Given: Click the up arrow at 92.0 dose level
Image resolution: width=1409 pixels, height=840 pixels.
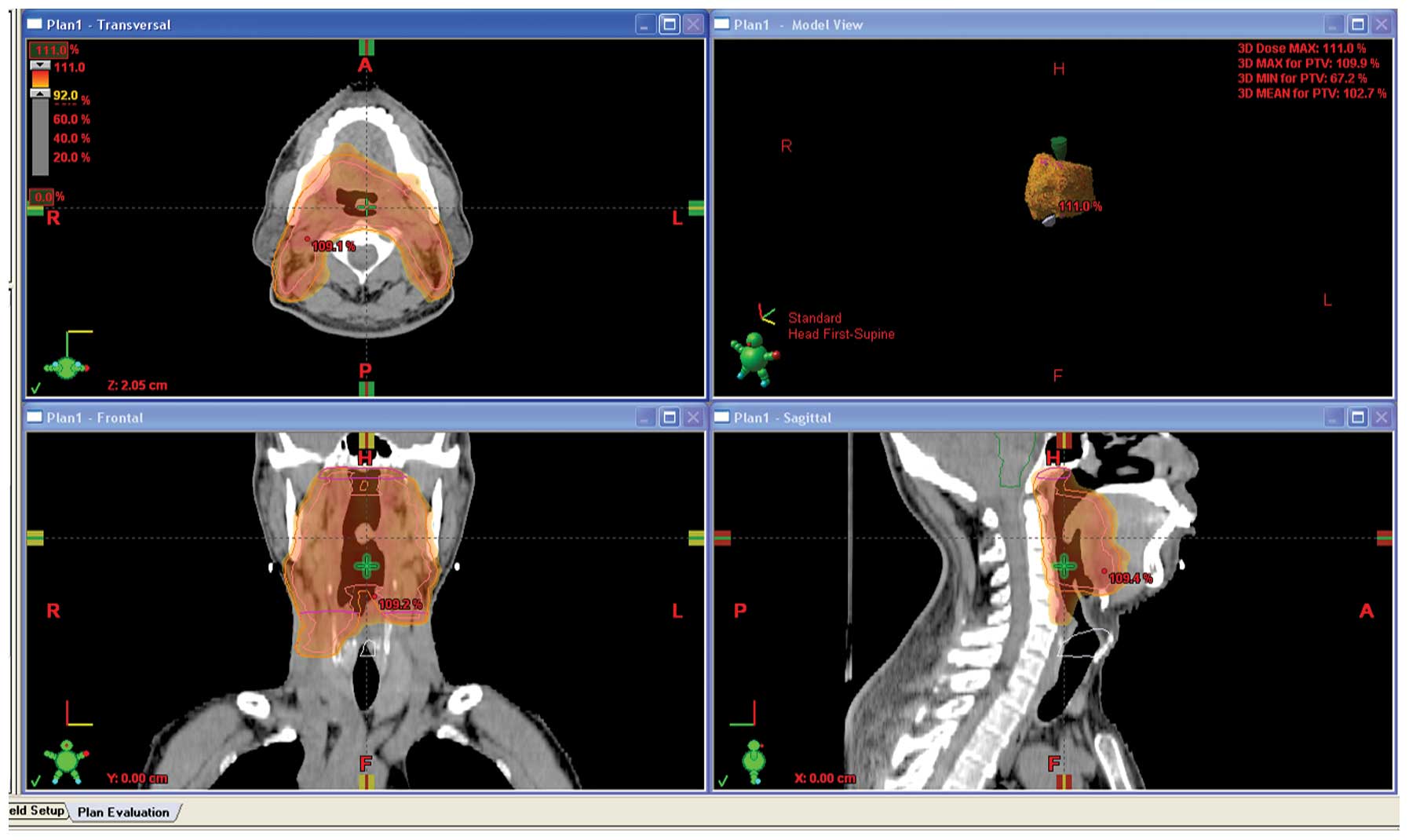Looking at the screenshot, I should [40, 93].
